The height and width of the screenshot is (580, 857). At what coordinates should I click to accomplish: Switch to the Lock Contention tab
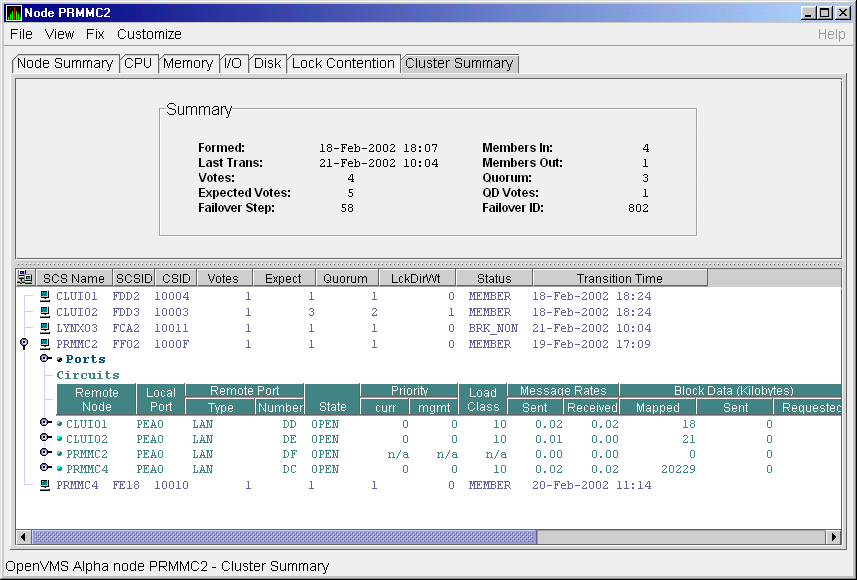343,63
